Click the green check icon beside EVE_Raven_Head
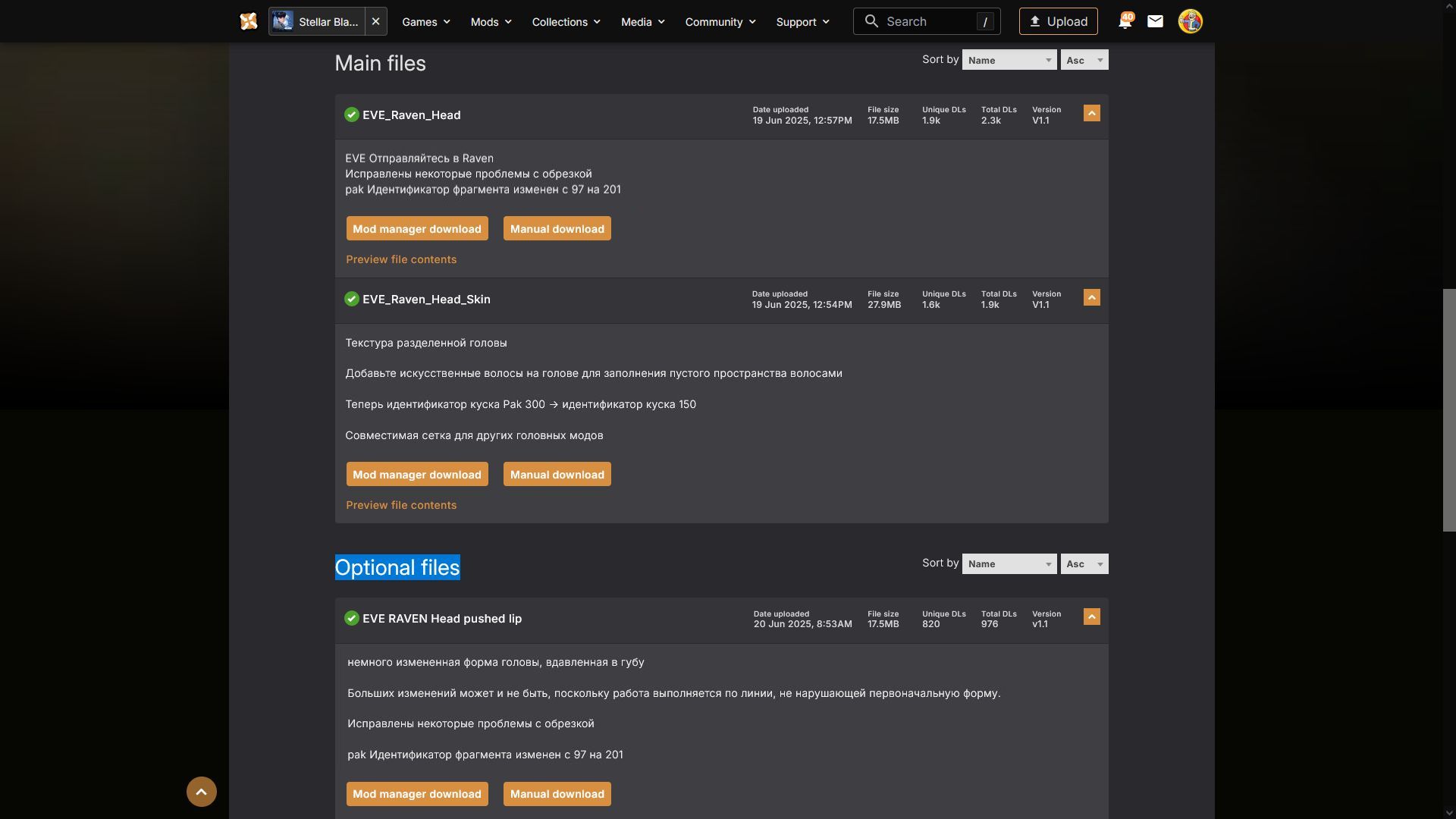This screenshot has width=1456, height=819. point(351,115)
